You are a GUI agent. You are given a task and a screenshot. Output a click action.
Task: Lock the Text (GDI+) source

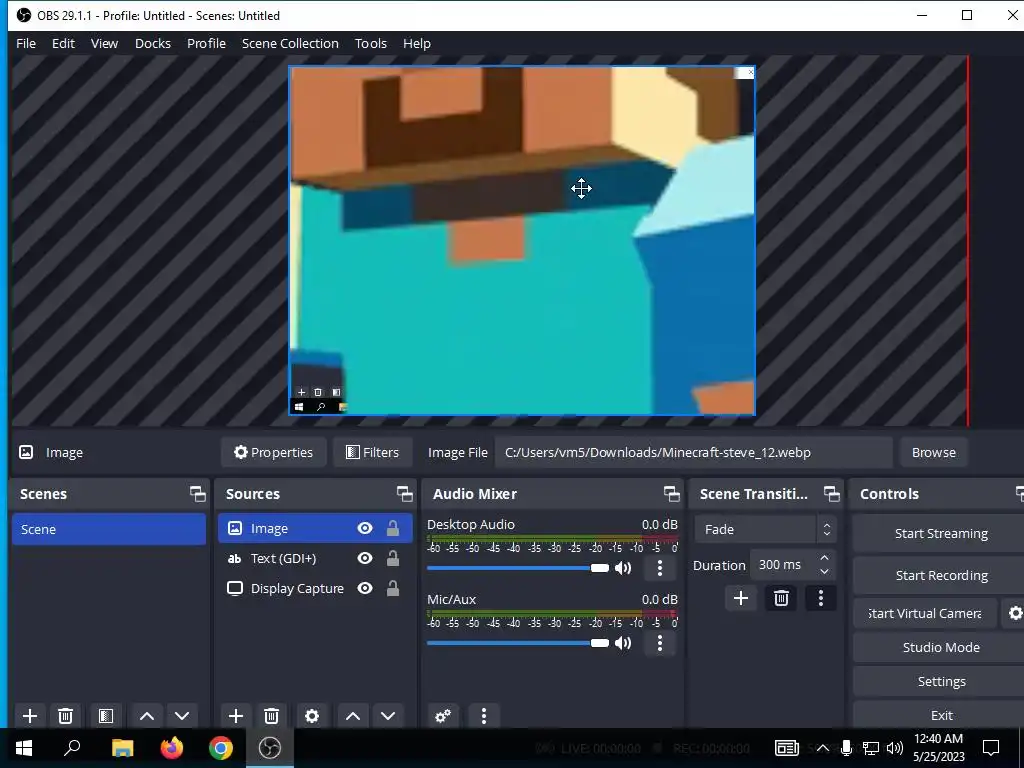(x=392, y=558)
